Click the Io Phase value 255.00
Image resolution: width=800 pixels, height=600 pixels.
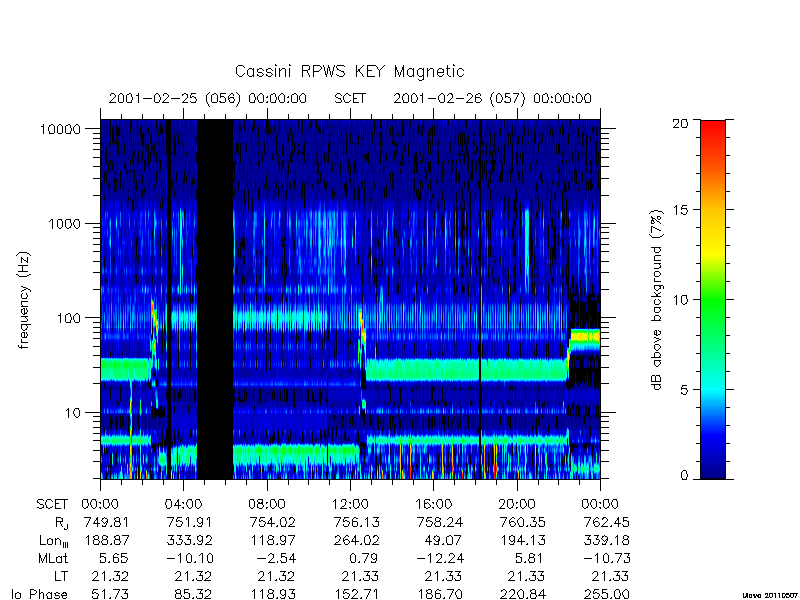607,594
